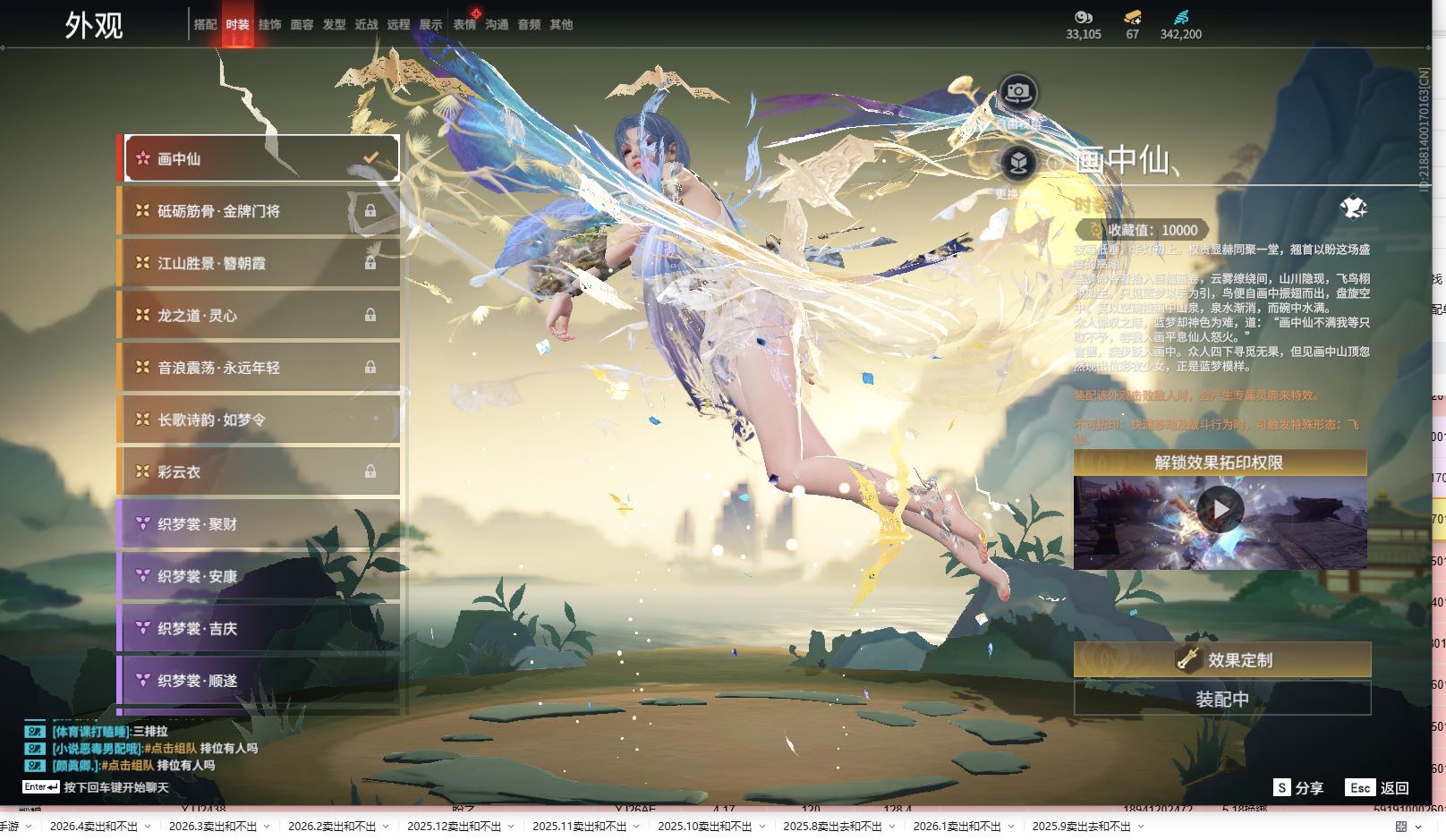Open the 表情 tab
The height and width of the screenshot is (840, 1446).
pos(464,25)
